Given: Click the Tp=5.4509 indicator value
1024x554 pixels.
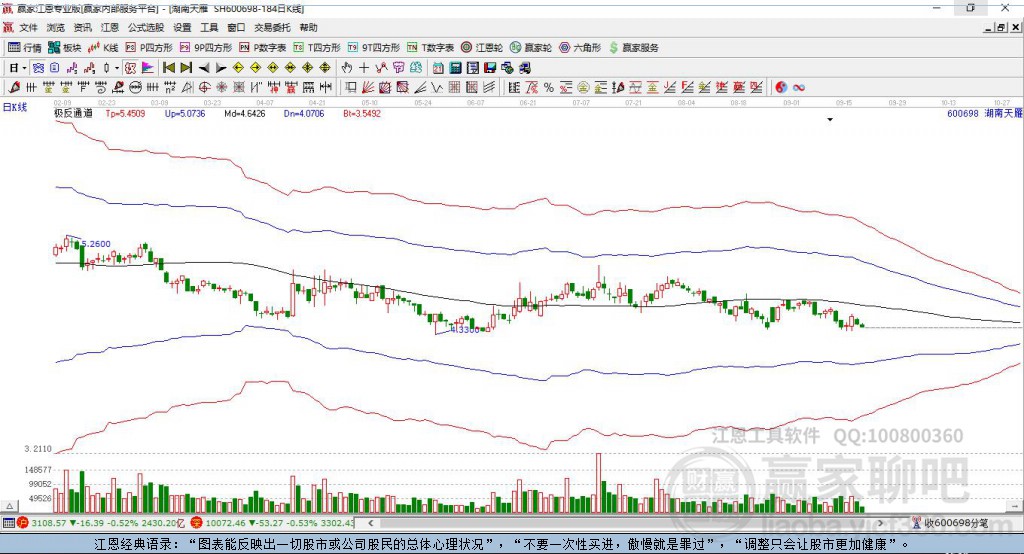Looking at the screenshot, I should click(x=125, y=113).
